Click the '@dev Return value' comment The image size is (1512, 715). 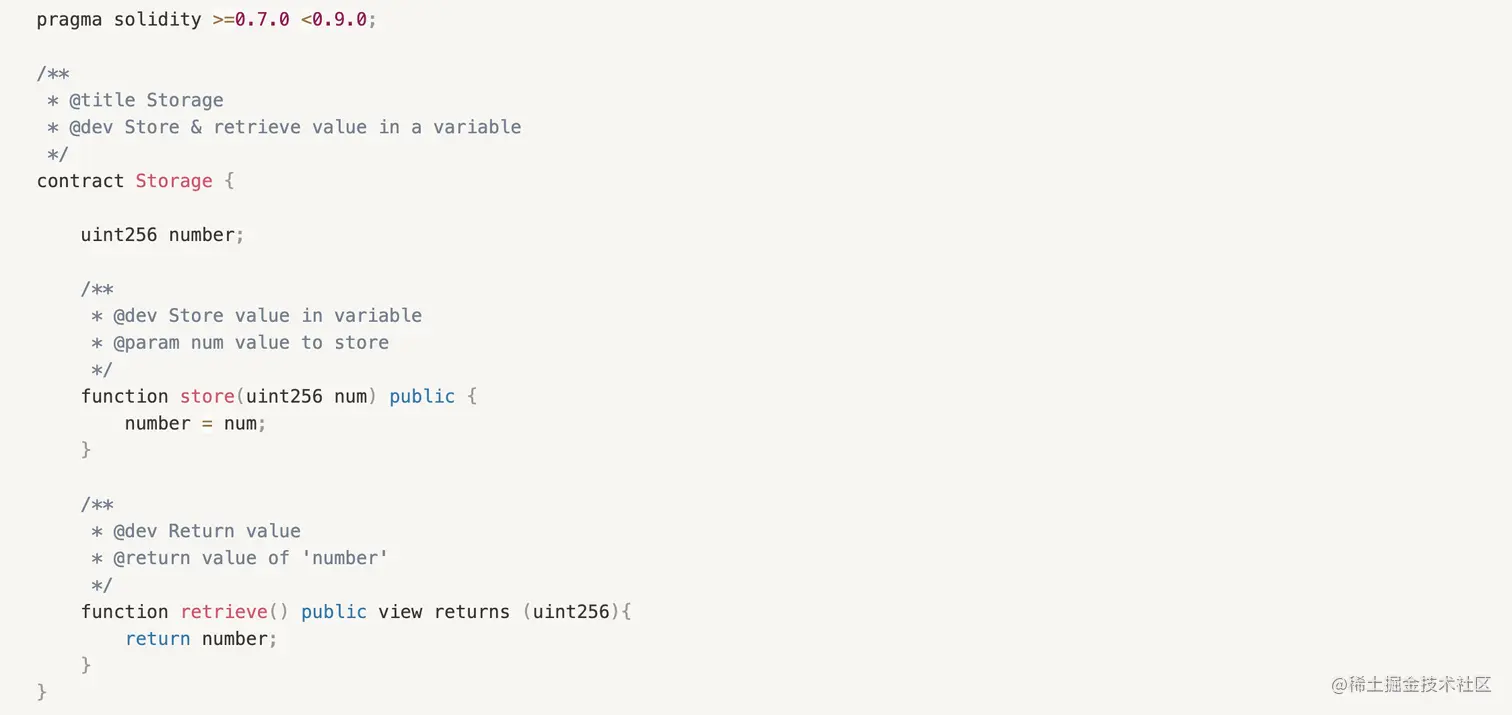tap(207, 531)
